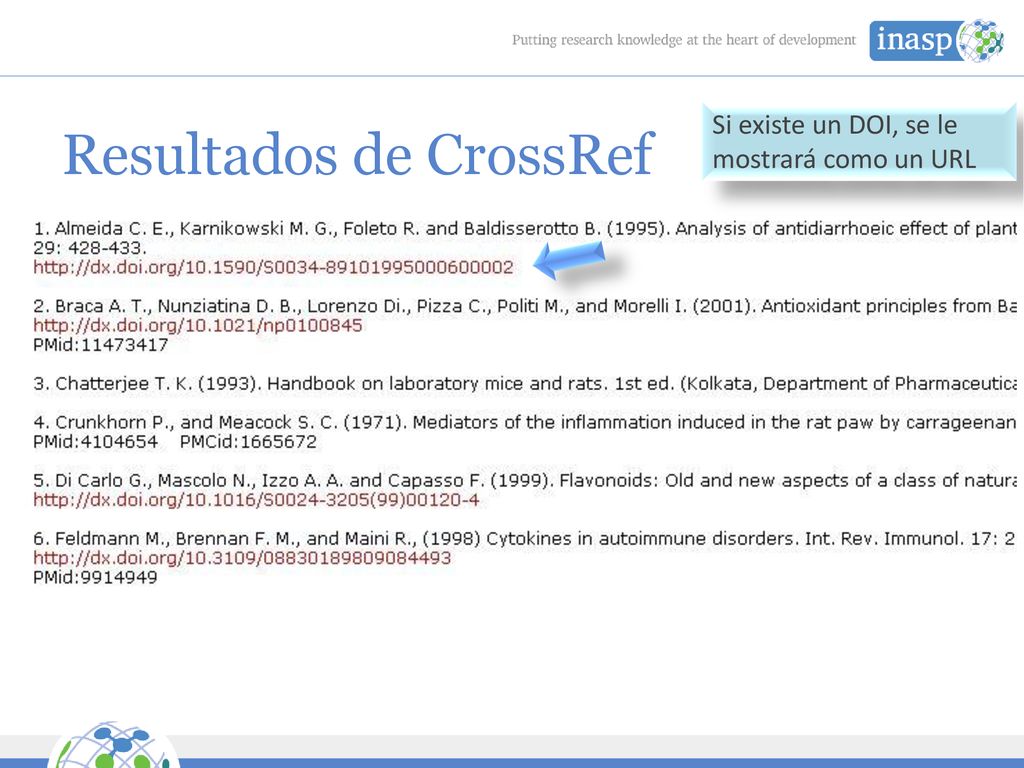Open the DOI link 10.1016/S0024-3205(99)00120-4
This screenshot has height=768, width=1024.
256,500
